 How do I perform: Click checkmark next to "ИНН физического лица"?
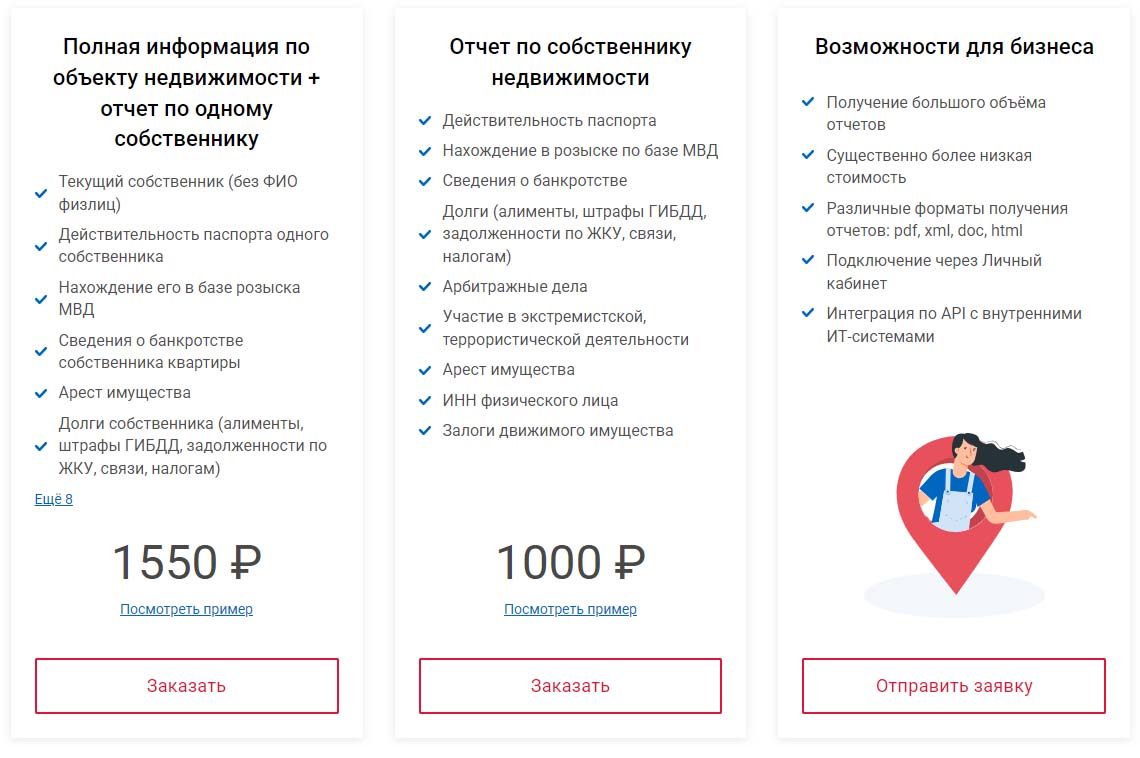[x=425, y=401]
